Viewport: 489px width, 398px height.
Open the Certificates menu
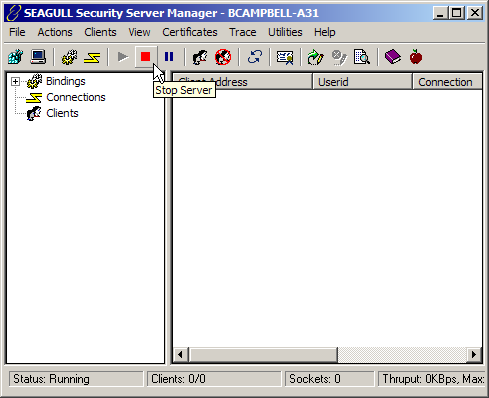point(190,32)
